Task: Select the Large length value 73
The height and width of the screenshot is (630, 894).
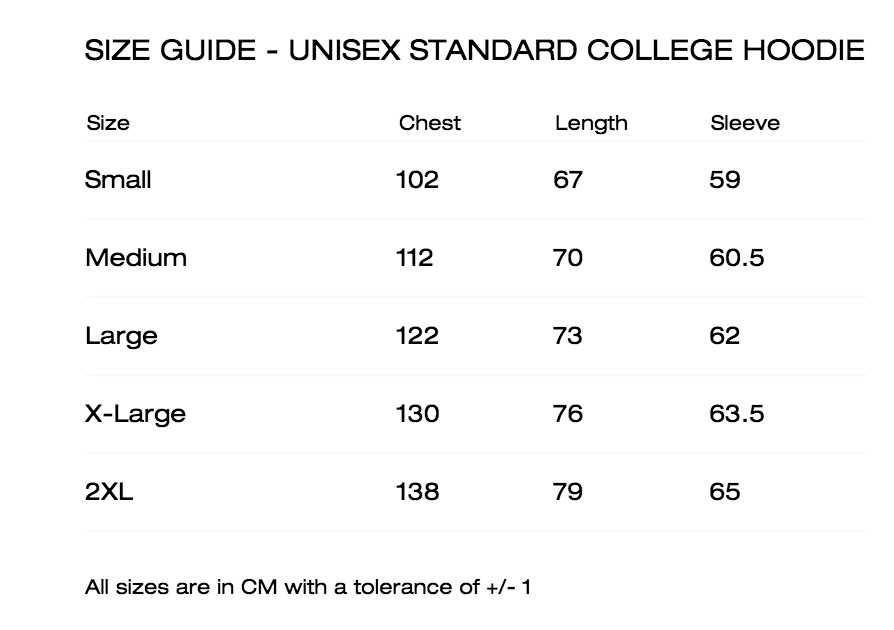Action: (x=567, y=335)
